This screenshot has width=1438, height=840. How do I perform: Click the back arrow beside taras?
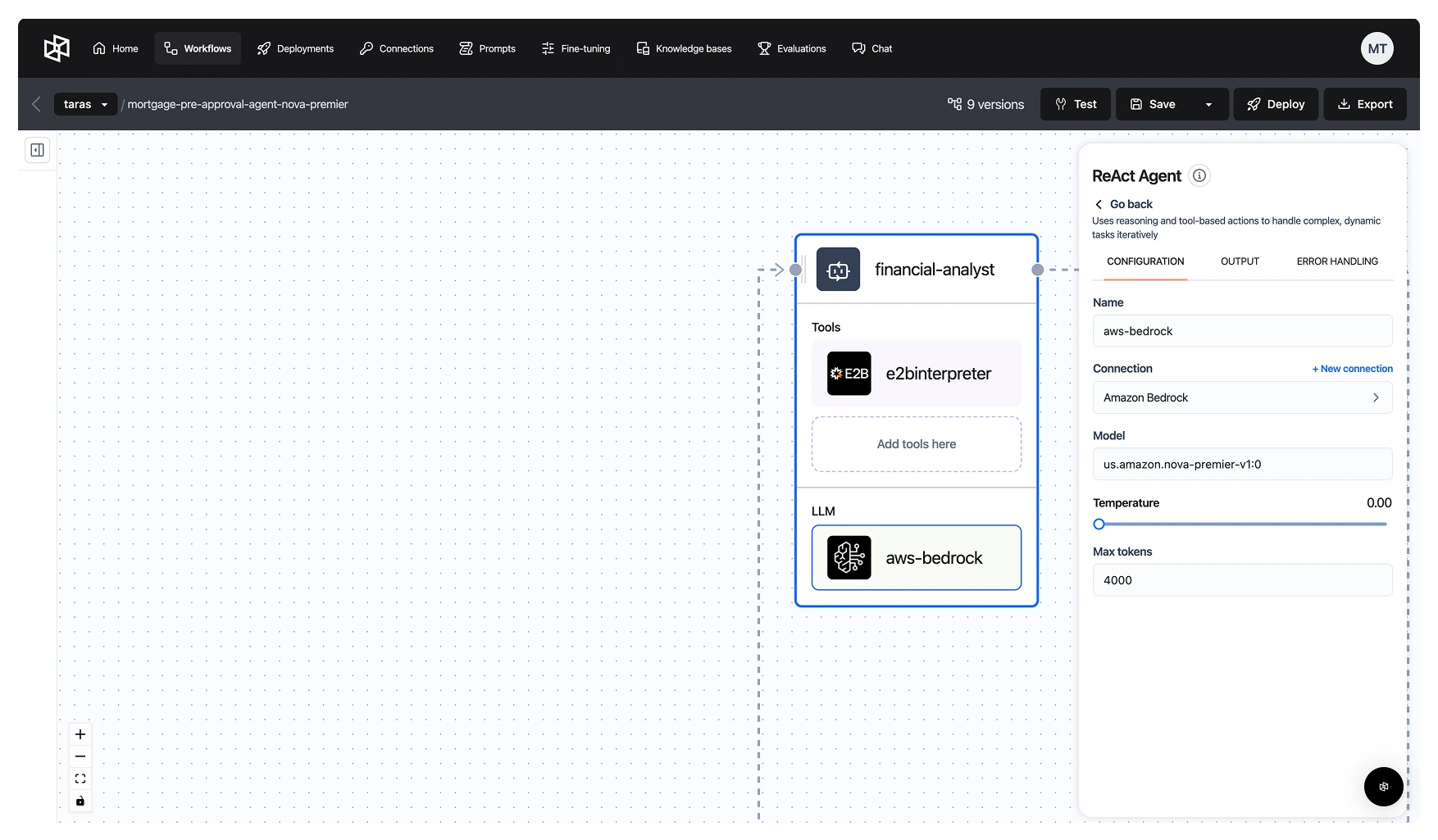pos(36,104)
